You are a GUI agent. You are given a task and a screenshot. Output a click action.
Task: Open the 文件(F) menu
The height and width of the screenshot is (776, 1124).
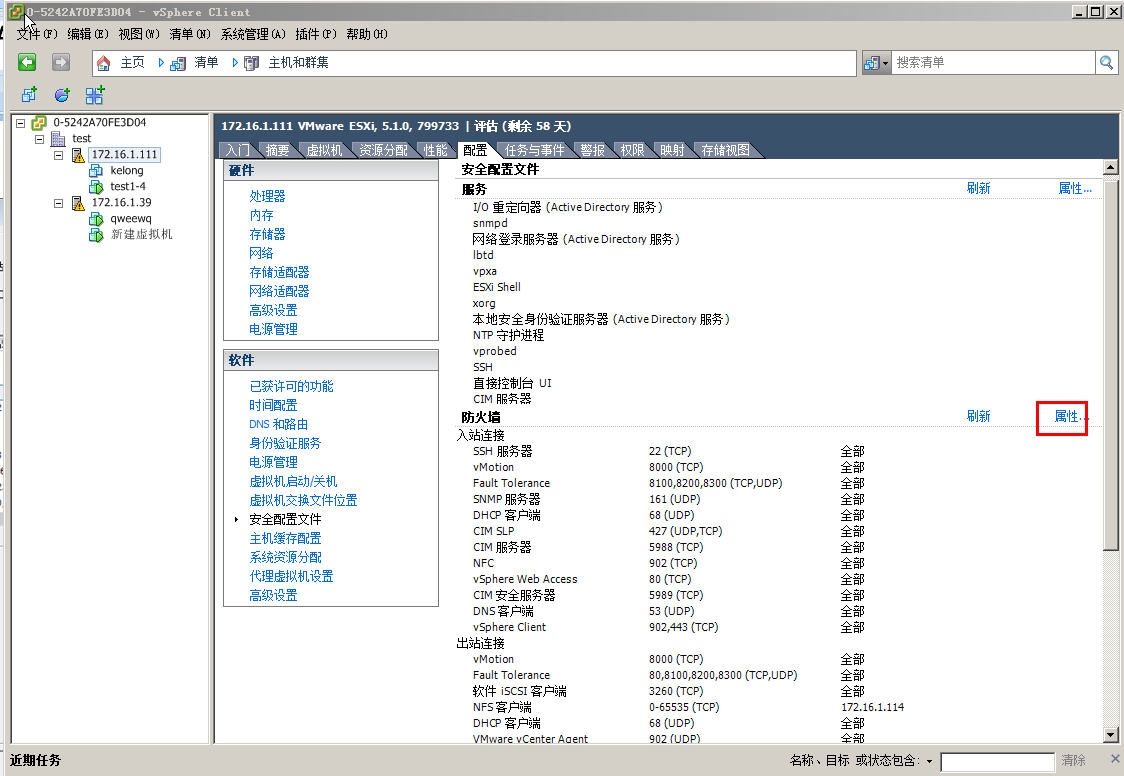(x=37, y=34)
